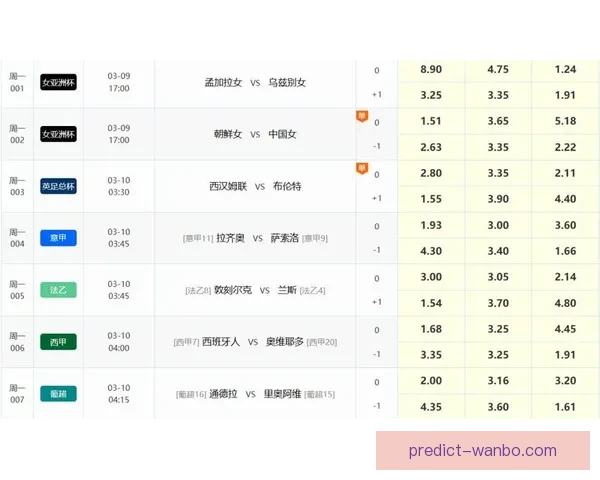Select 5.18 odds for 中国女 win

[565, 121]
